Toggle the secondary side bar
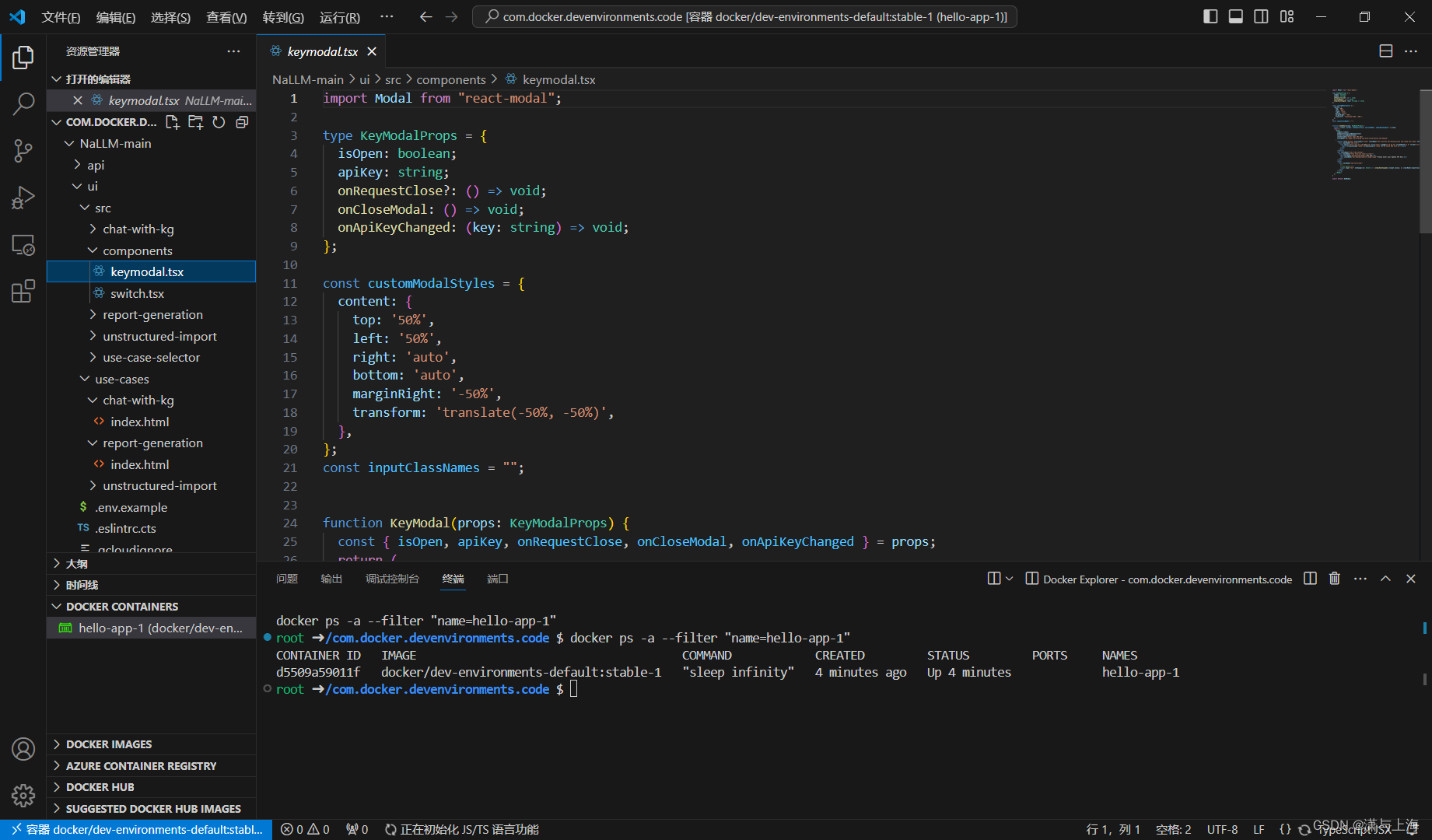The width and height of the screenshot is (1432, 840). click(1262, 16)
